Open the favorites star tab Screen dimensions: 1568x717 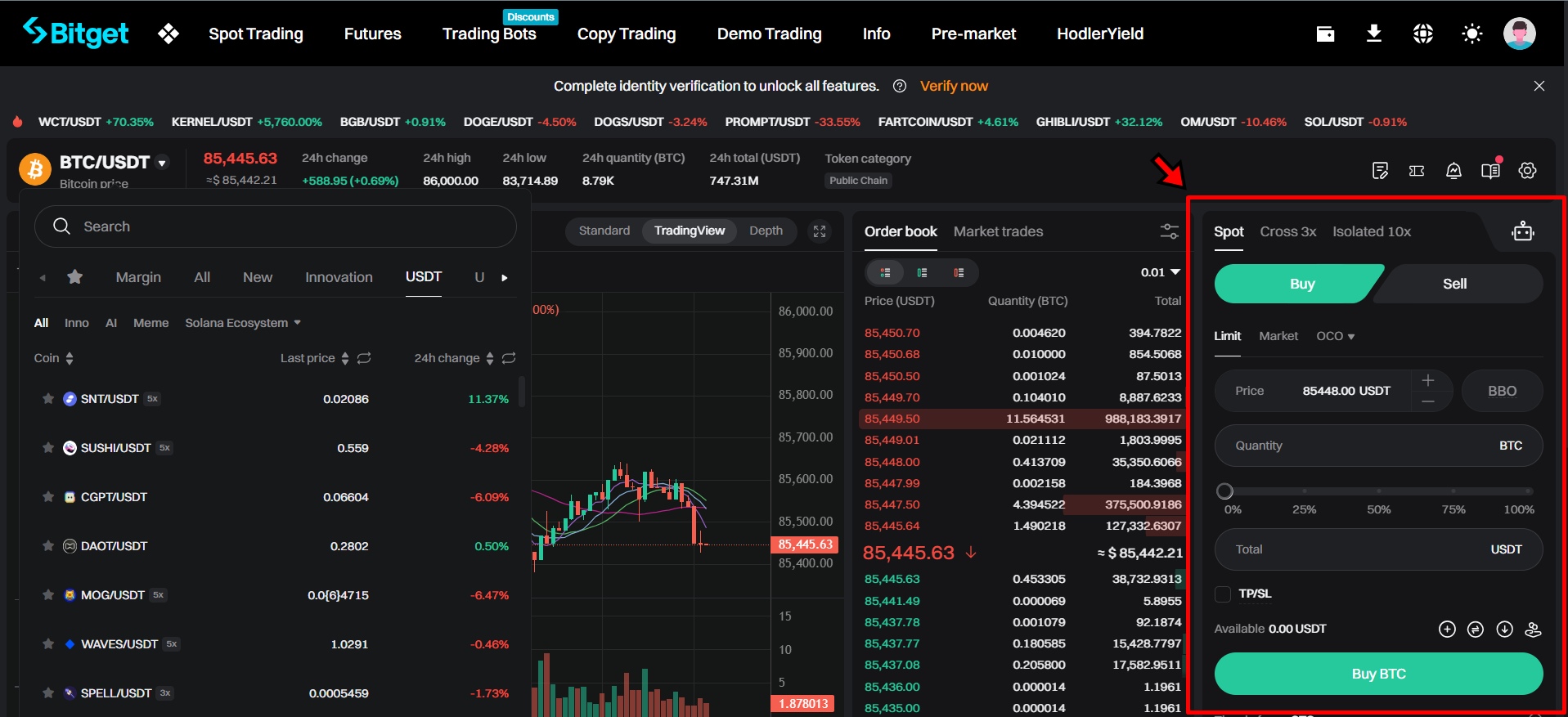(x=74, y=277)
